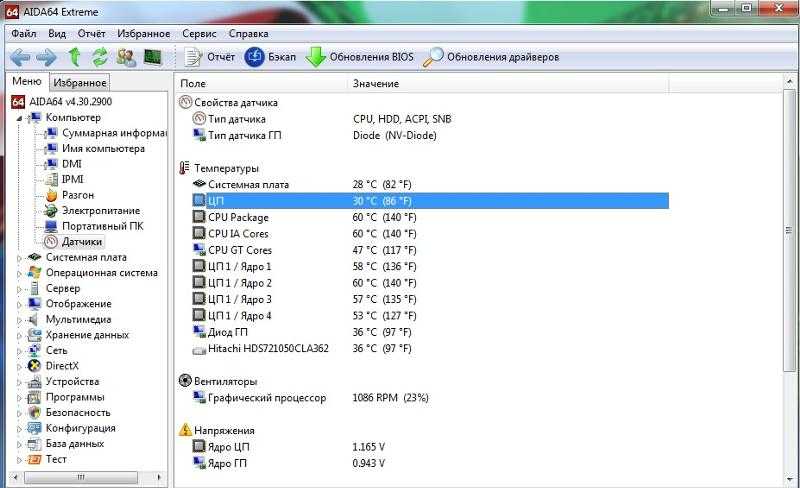Open the Сервис menu

coord(199,34)
